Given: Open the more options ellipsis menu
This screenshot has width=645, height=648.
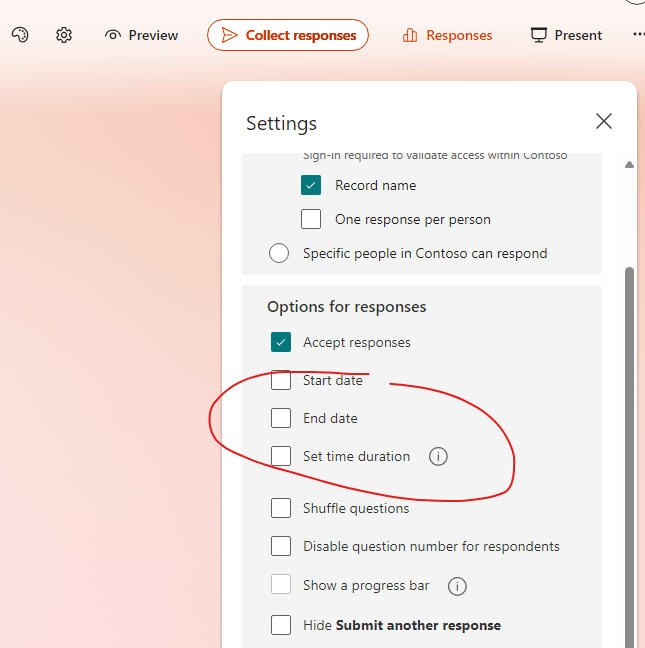Looking at the screenshot, I should (638, 34).
